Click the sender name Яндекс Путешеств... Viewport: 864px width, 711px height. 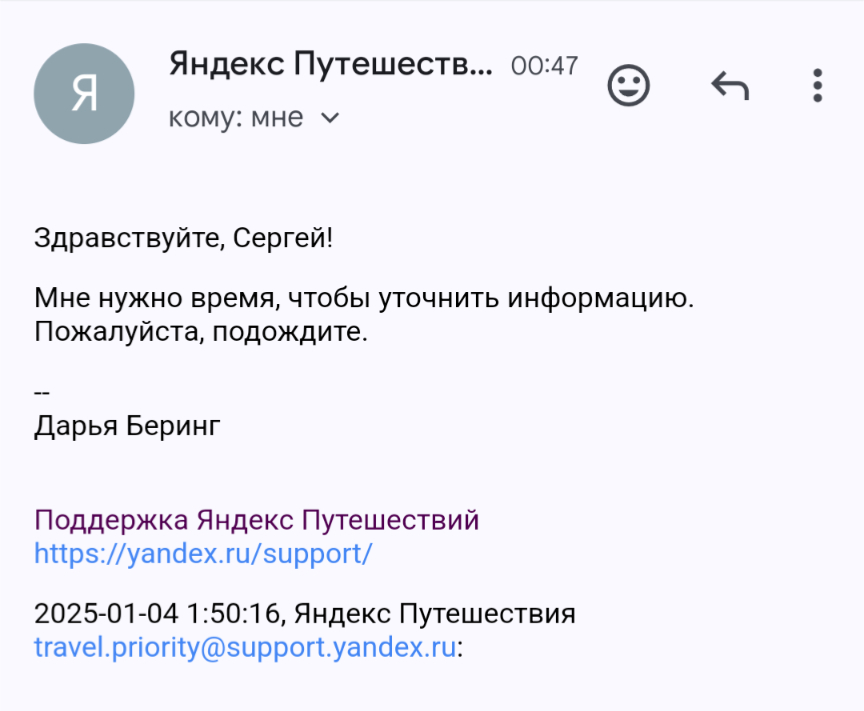(331, 64)
